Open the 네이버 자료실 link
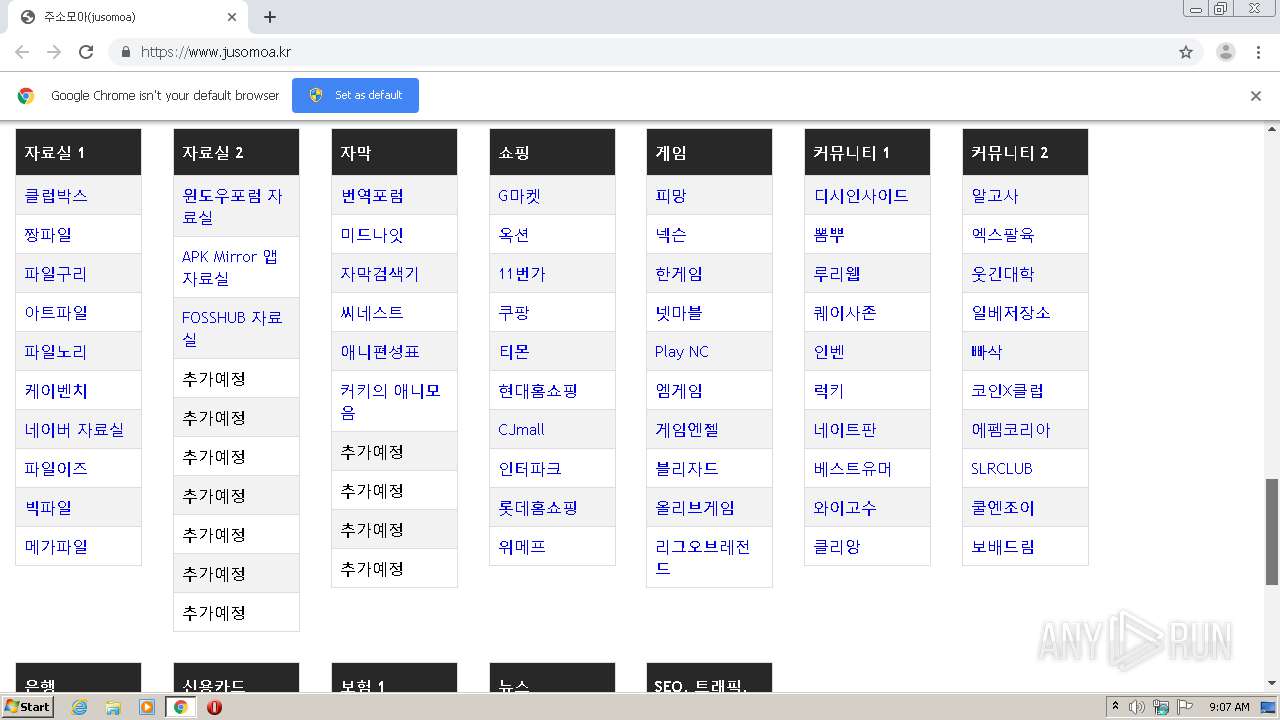Viewport: 1280px width, 720px height. (x=75, y=430)
